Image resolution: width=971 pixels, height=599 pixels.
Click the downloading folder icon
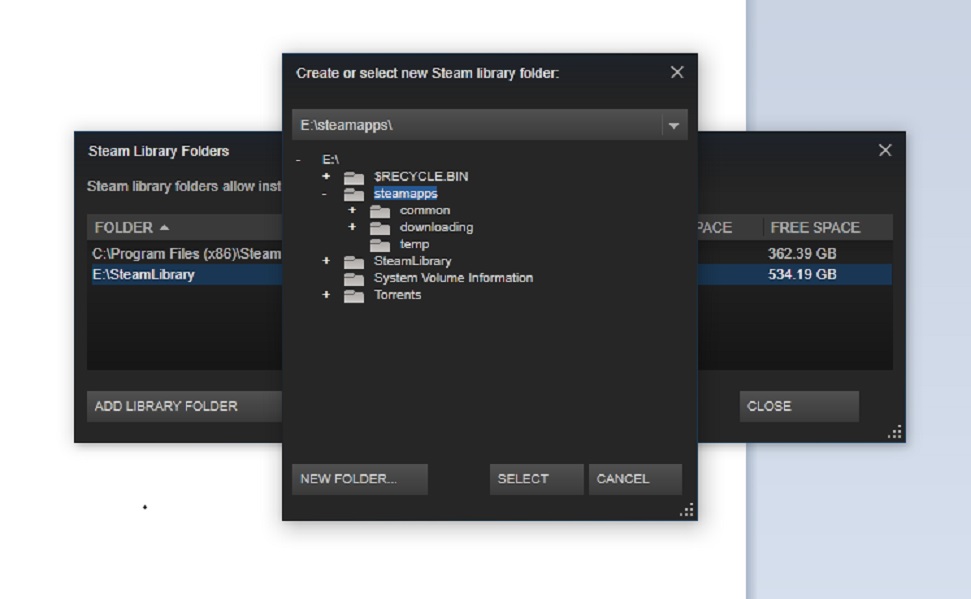380,228
